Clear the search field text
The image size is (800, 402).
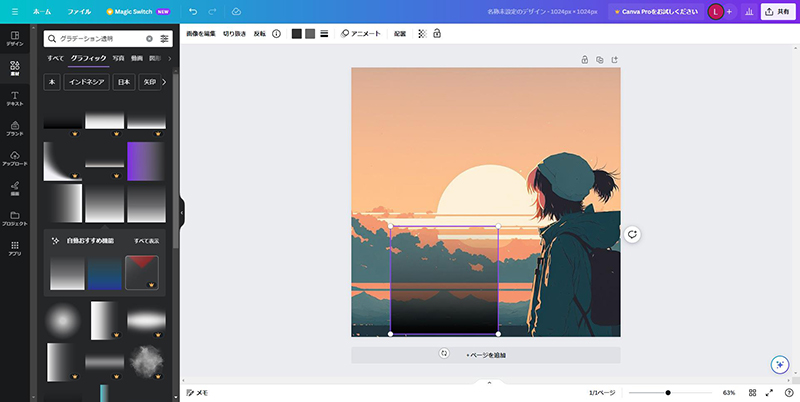coord(149,38)
